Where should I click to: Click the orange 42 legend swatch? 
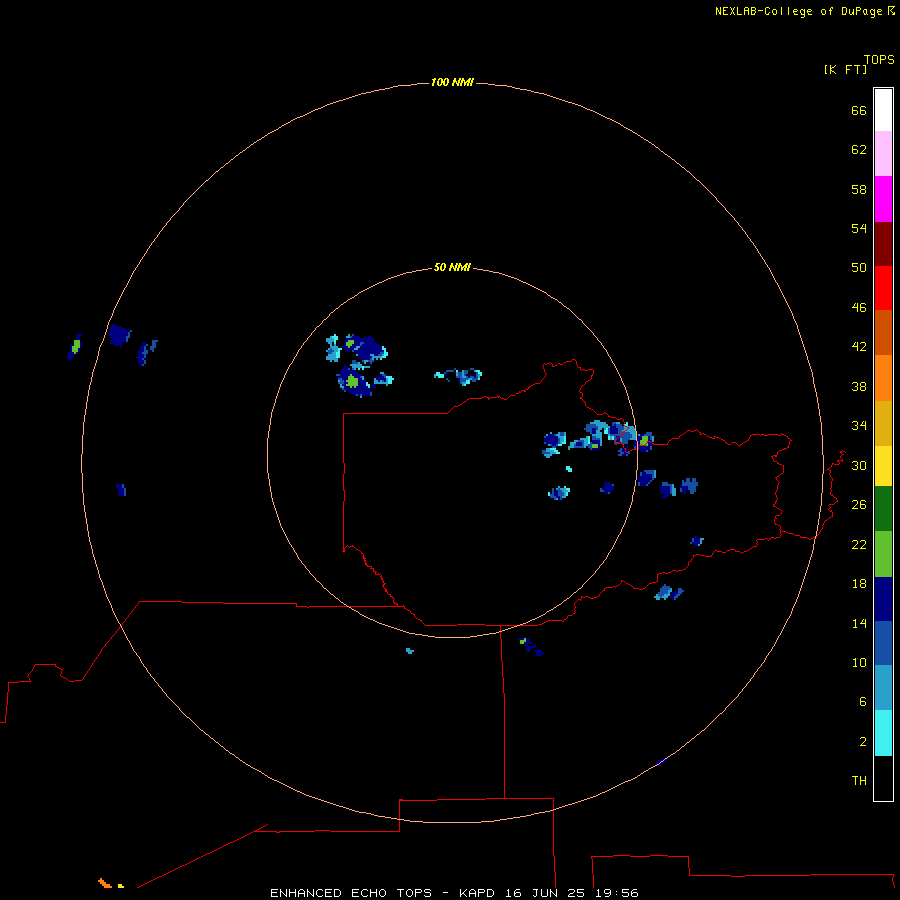[x=883, y=378]
